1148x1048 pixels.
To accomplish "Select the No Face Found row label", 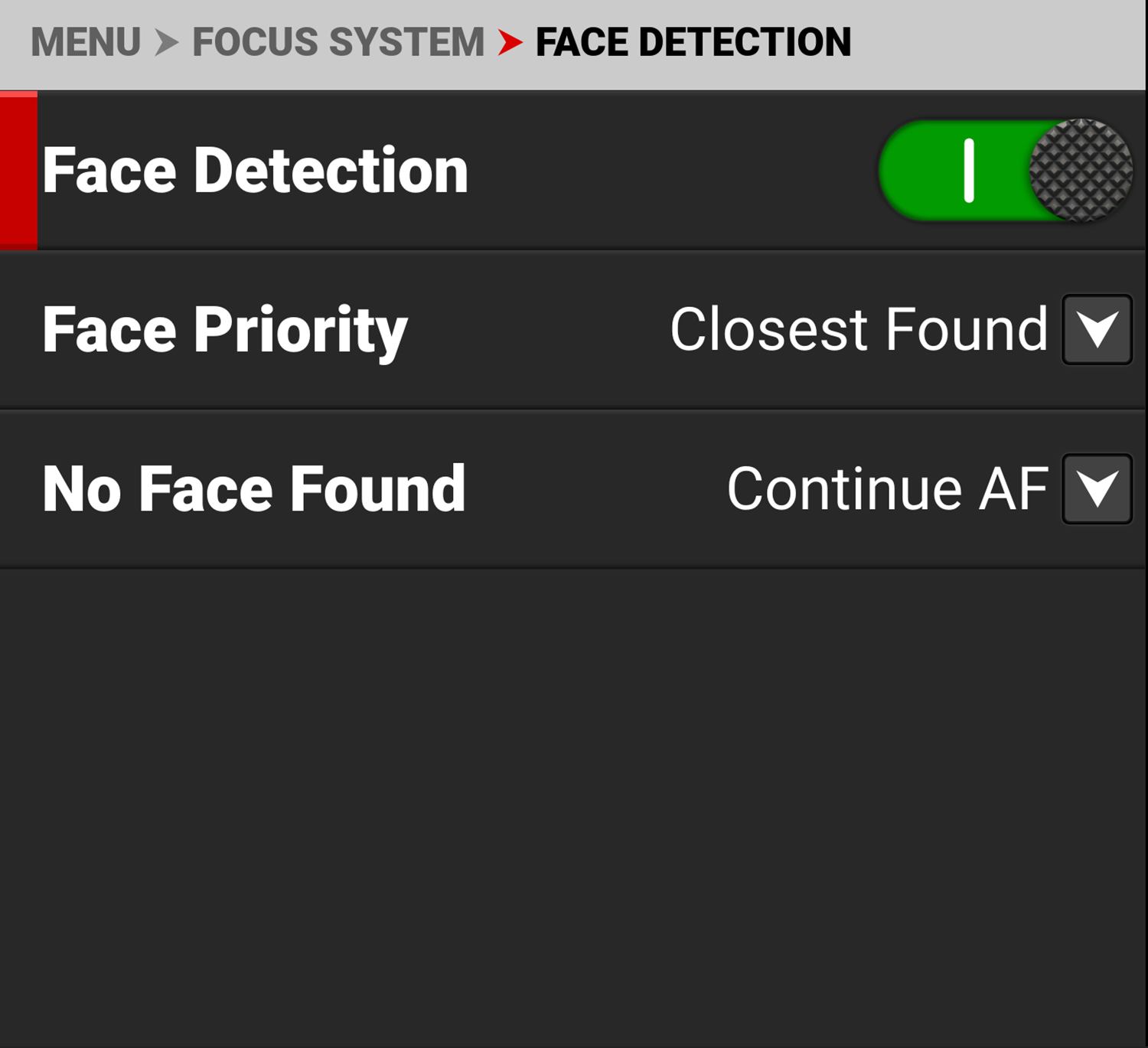I will coord(253,489).
